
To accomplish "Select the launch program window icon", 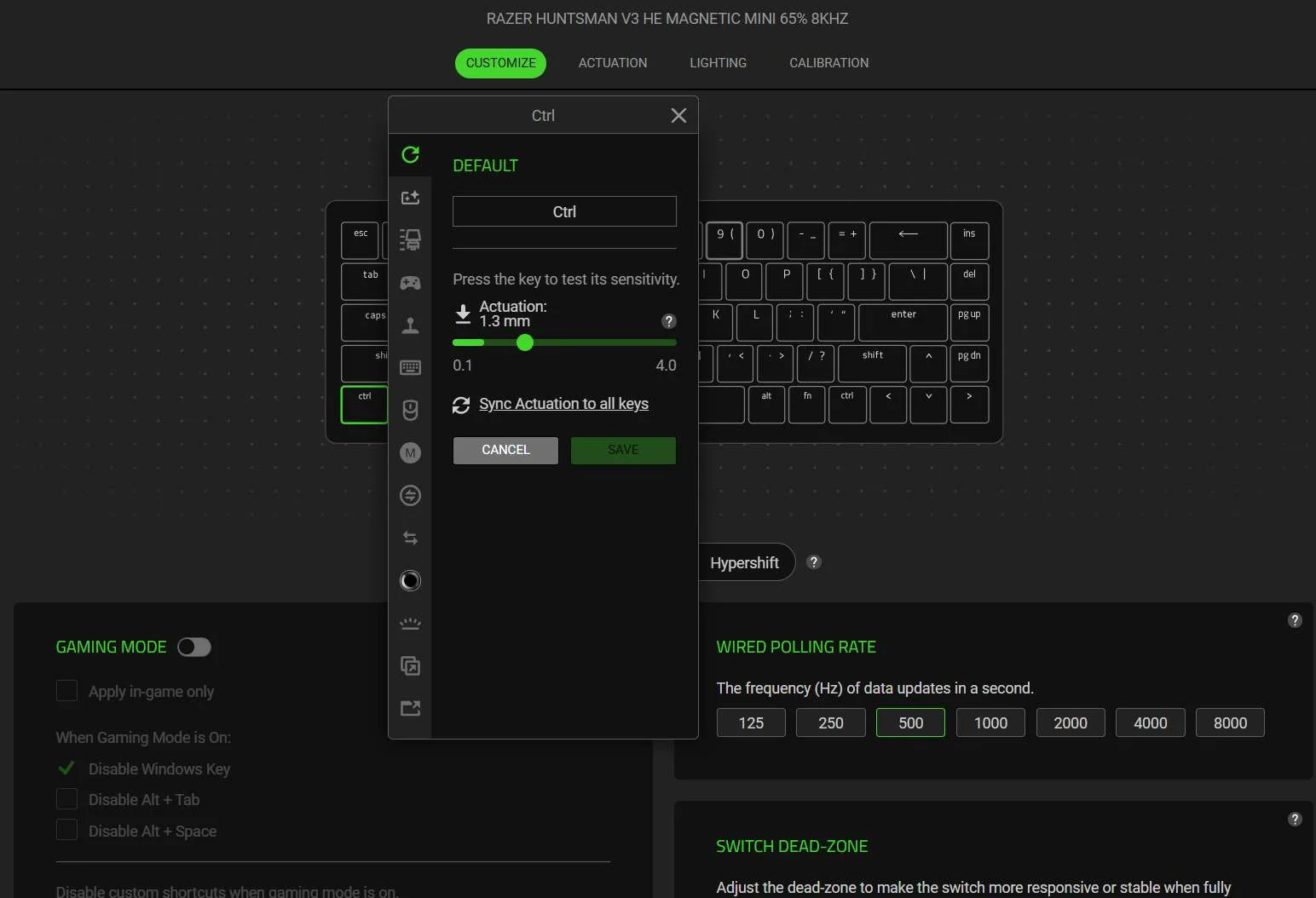I will click(x=410, y=665).
